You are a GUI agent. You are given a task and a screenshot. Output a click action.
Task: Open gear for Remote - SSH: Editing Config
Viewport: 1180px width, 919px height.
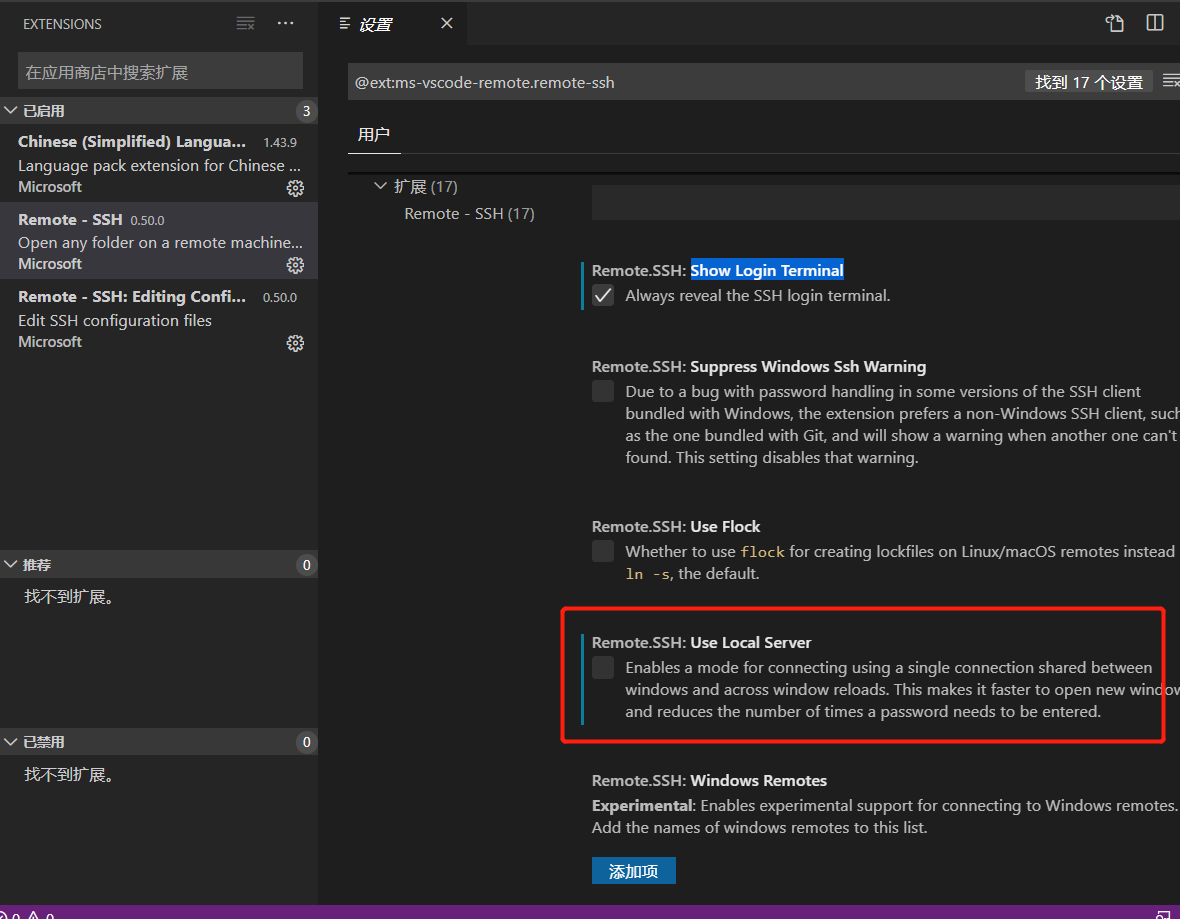point(295,343)
